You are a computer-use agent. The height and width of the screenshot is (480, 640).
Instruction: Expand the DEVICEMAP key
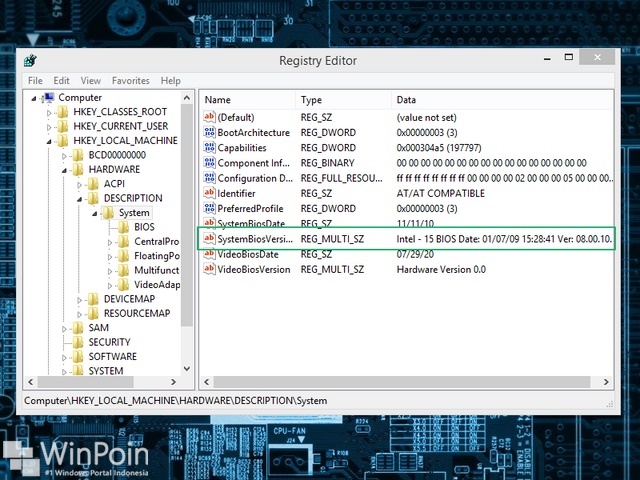(x=79, y=300)
